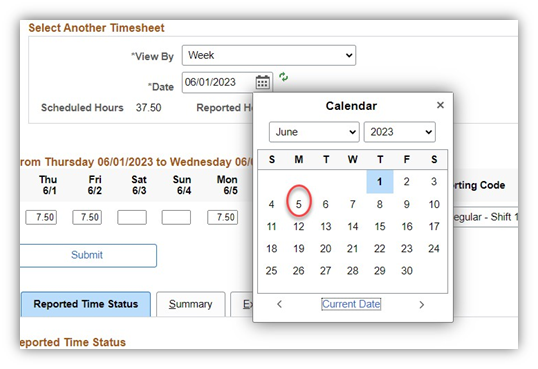538x369 pixels.
Task: Switch to the Summary tab
Action: [x=190, y=304]
